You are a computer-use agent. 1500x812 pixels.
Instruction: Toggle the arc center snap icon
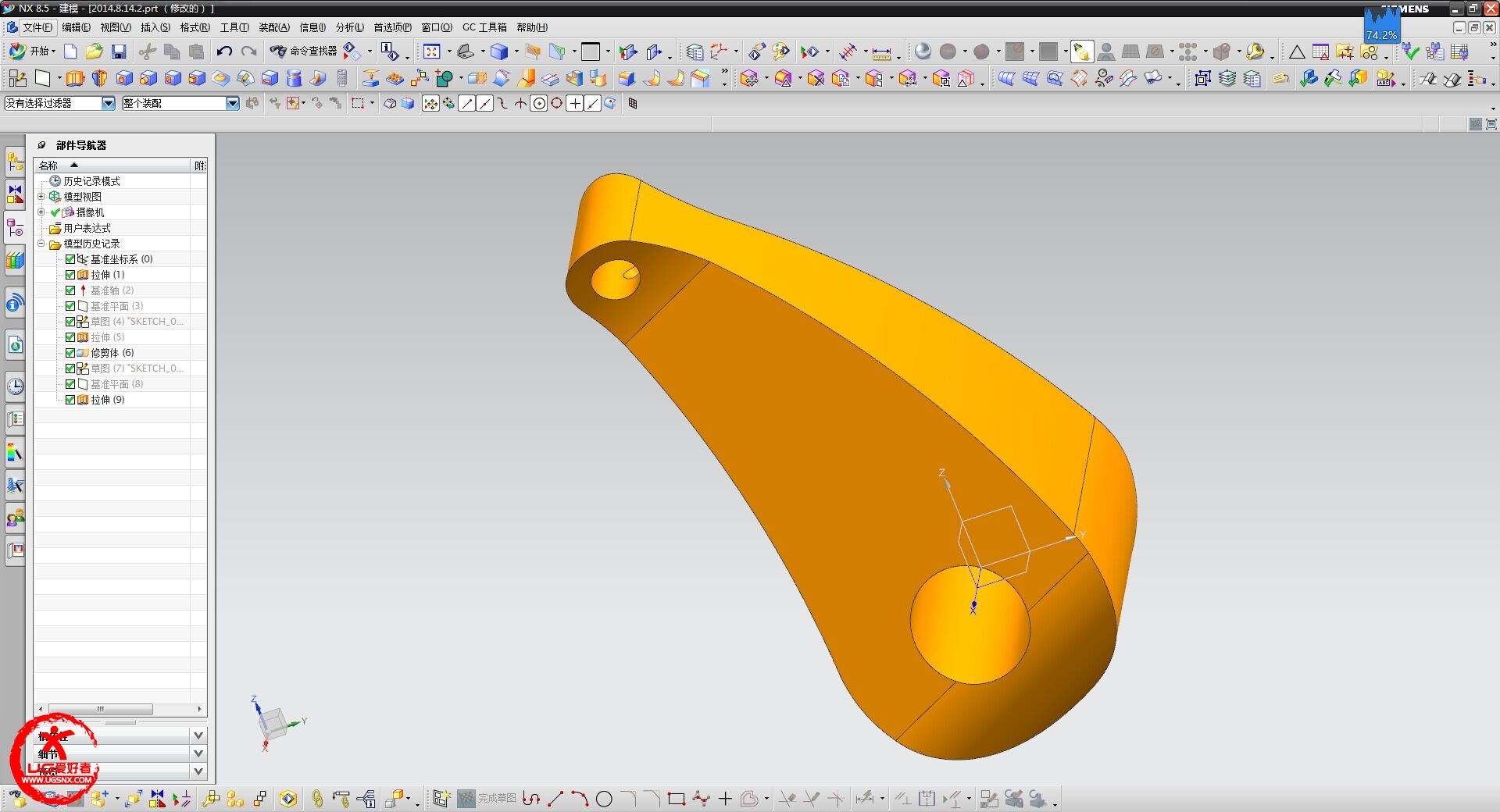[538, 103]
